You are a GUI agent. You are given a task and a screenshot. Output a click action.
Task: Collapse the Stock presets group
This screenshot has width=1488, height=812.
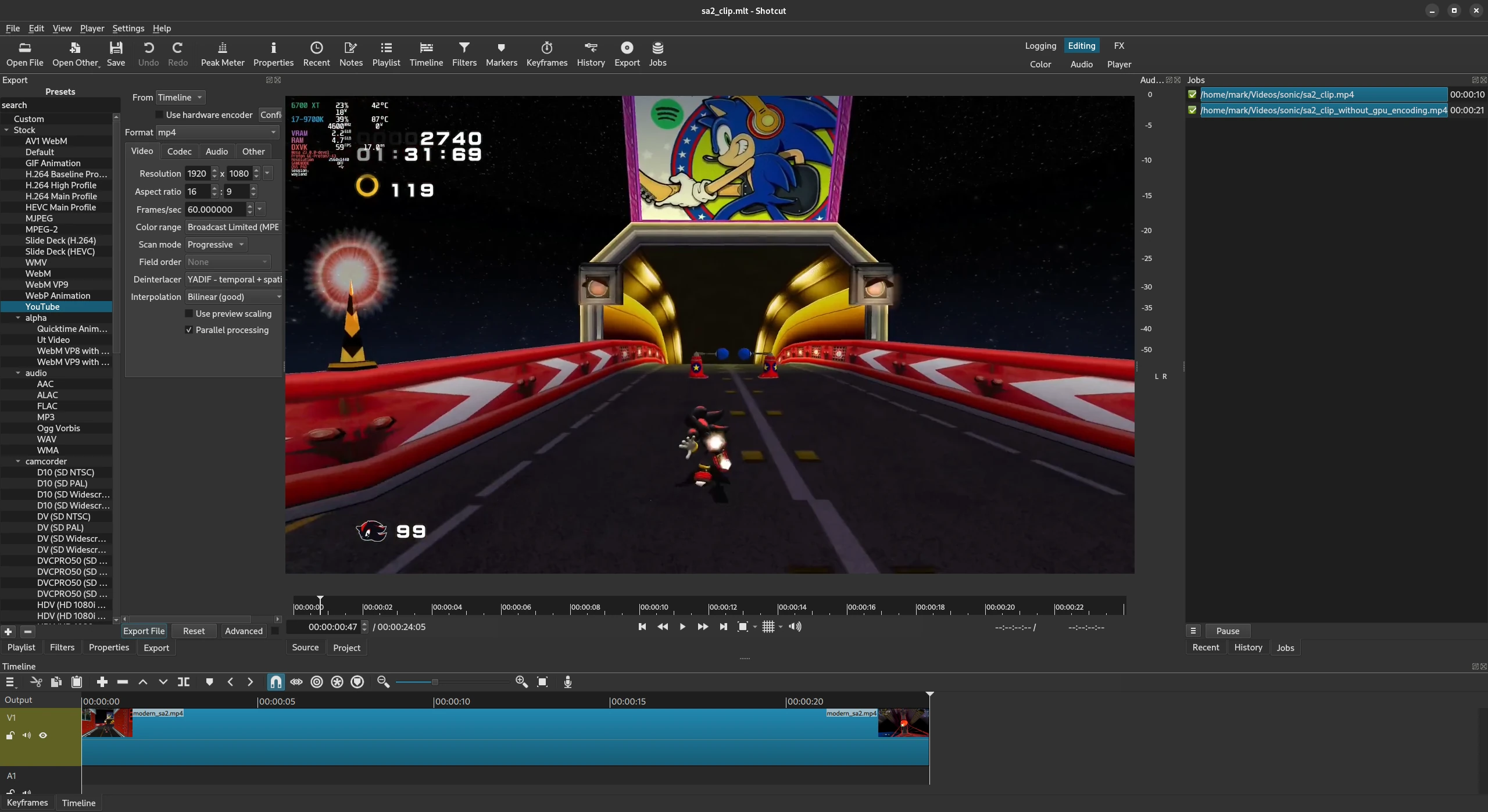(6, 130)
